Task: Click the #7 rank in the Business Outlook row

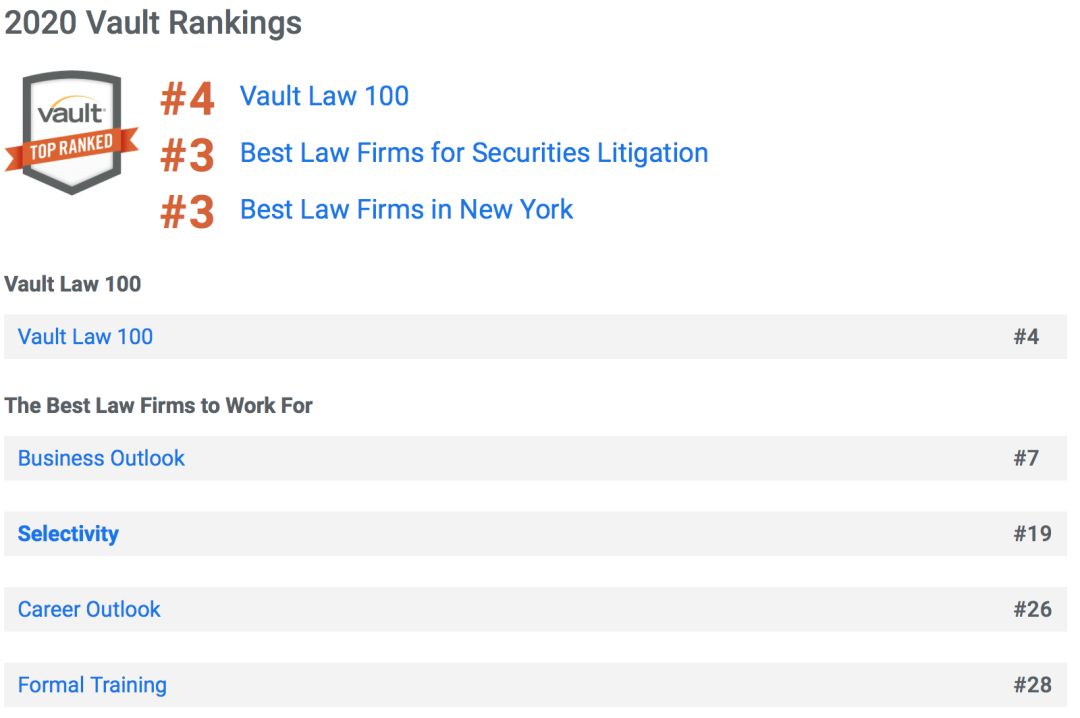Action: (x=1026, y=458)
